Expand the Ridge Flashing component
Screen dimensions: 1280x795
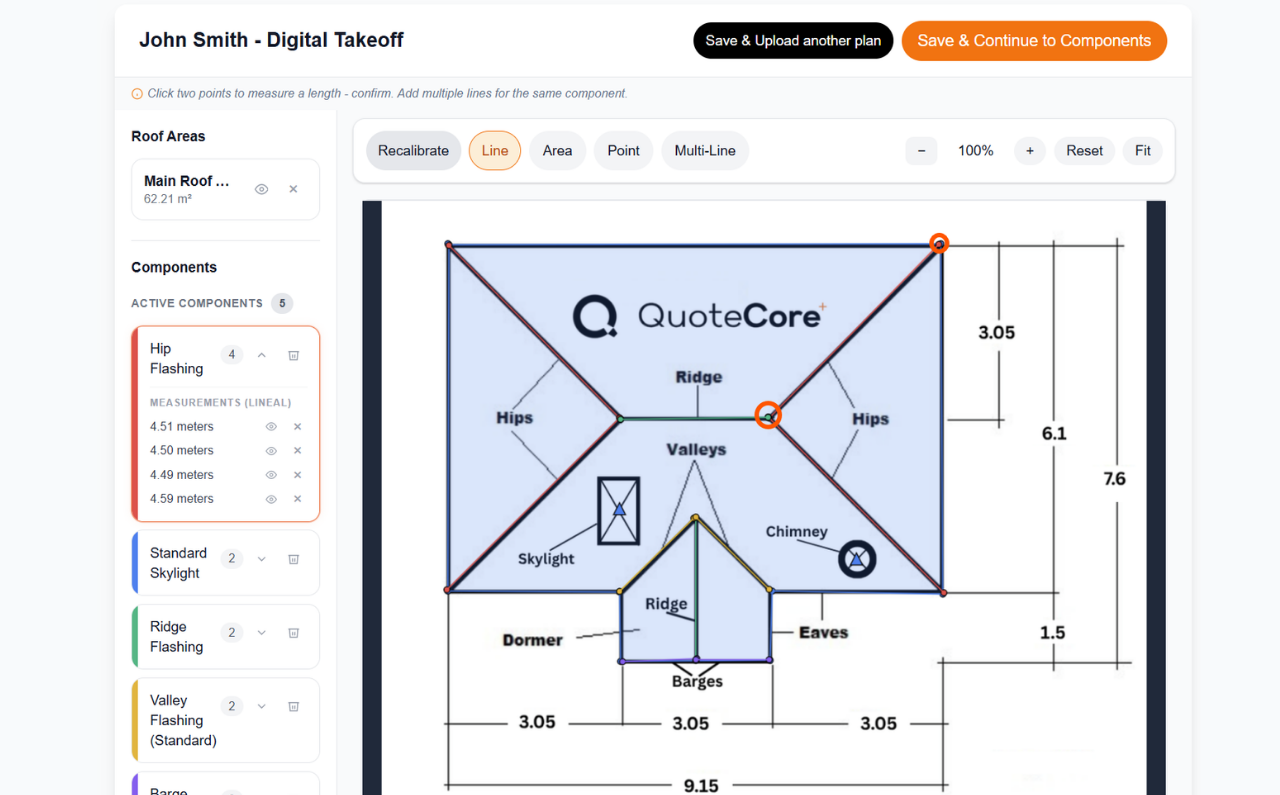(x=261, y=633)
